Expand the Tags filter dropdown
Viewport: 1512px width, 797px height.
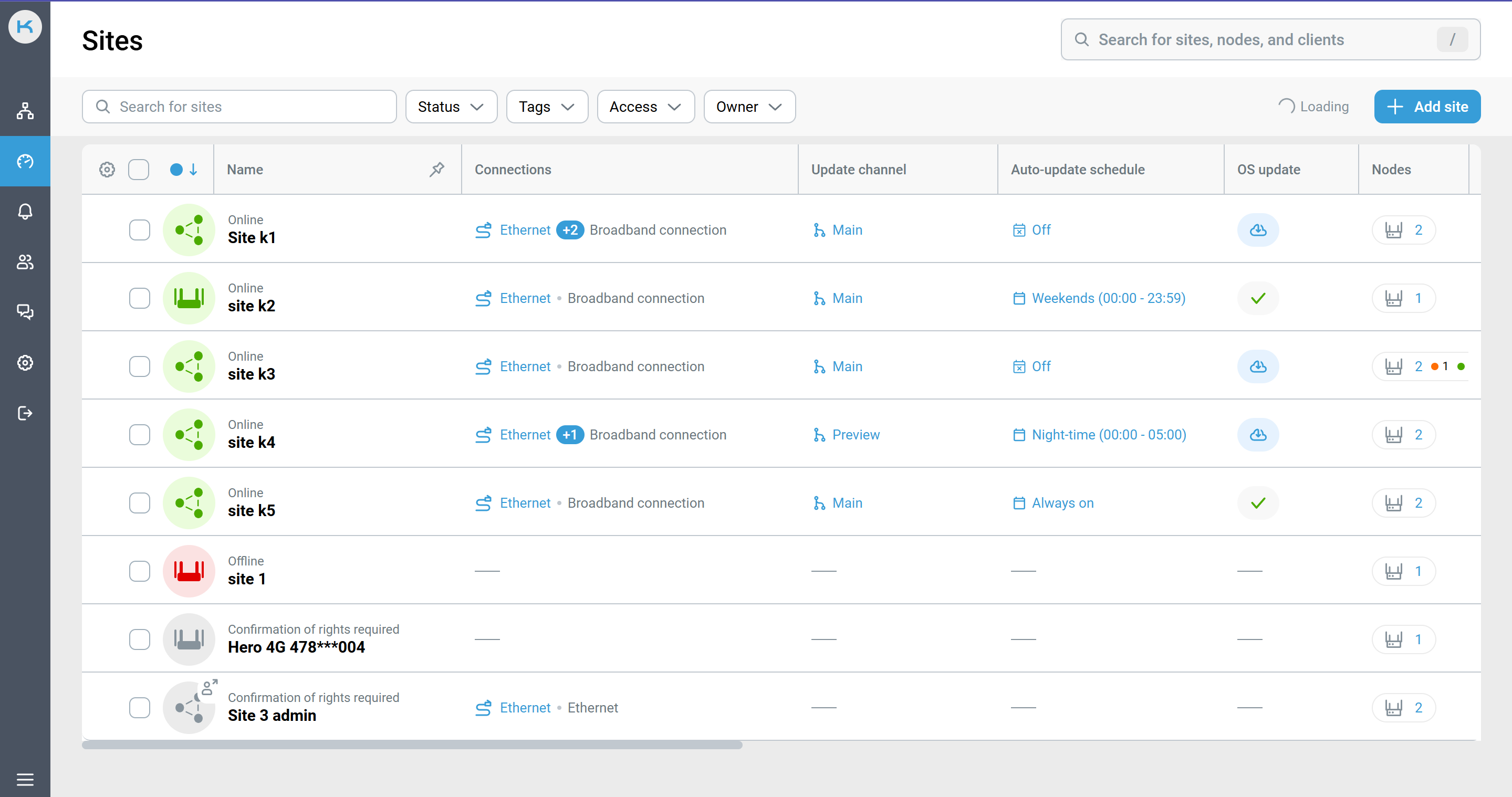[547, 107]
